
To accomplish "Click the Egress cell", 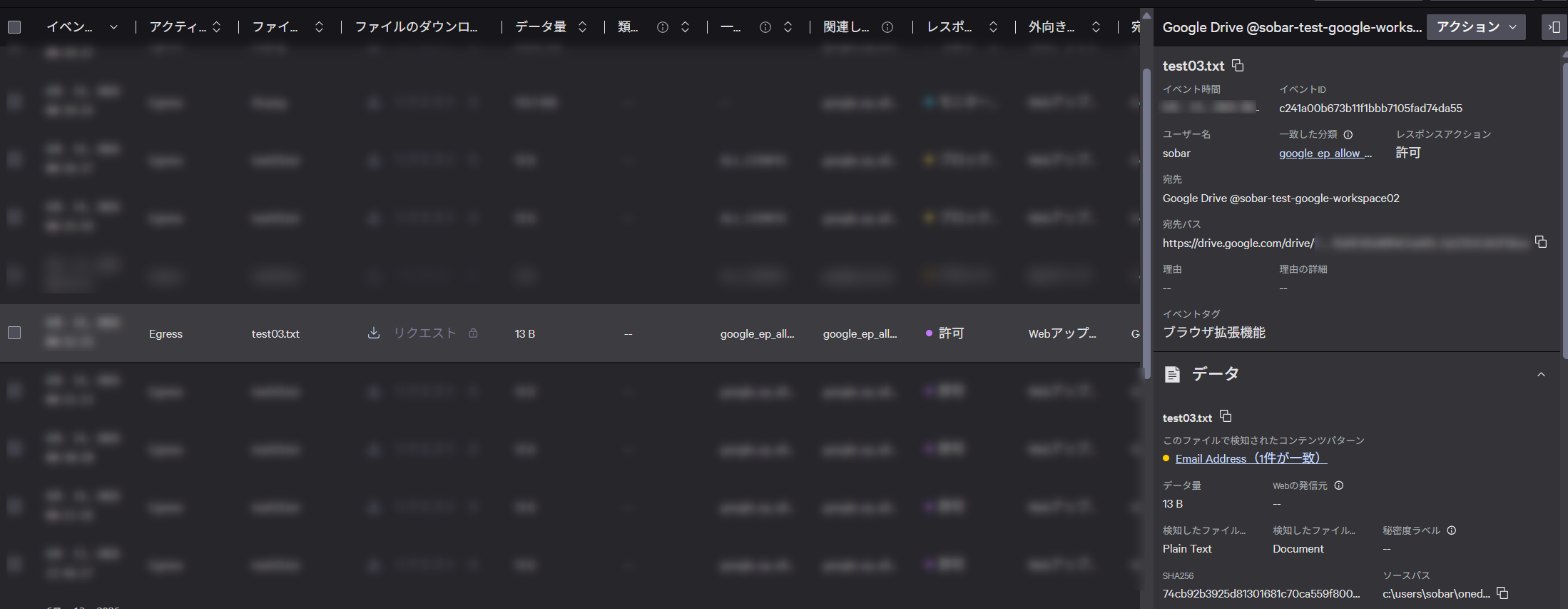I will tap(166, 333).
